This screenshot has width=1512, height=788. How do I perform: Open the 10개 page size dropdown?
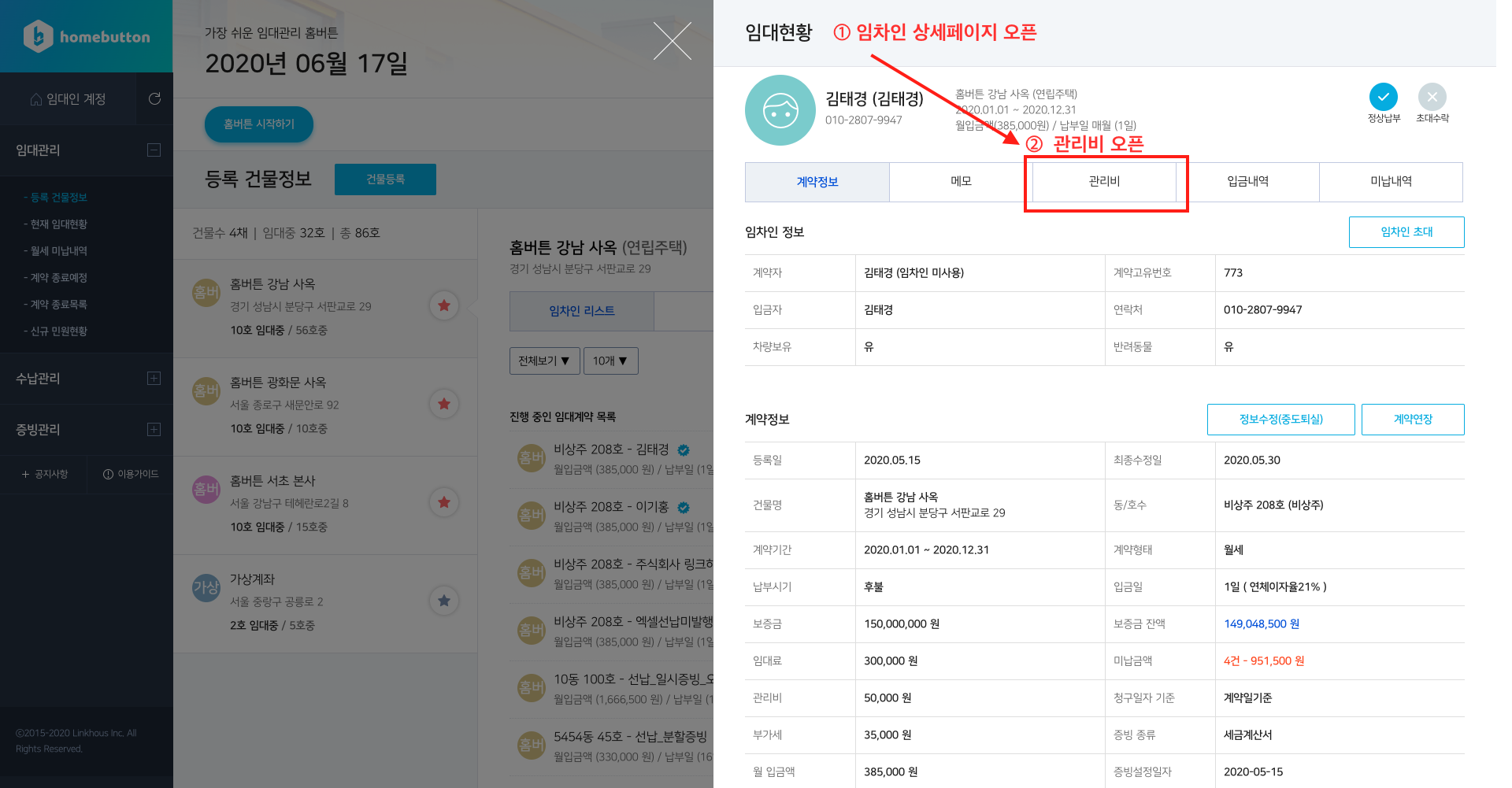coord(611,361)
